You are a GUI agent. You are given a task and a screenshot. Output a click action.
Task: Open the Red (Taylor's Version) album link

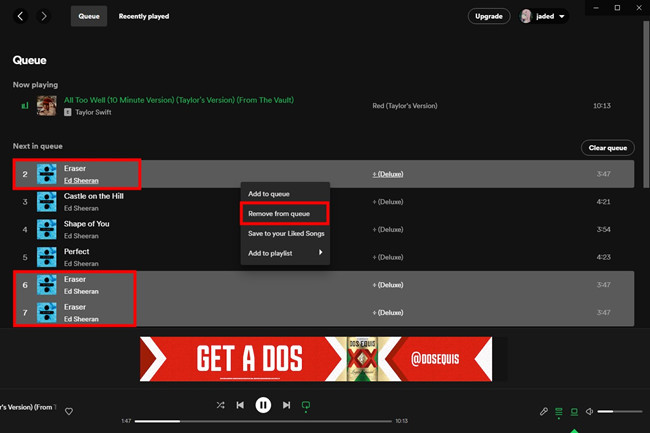(x=405, y=106)
